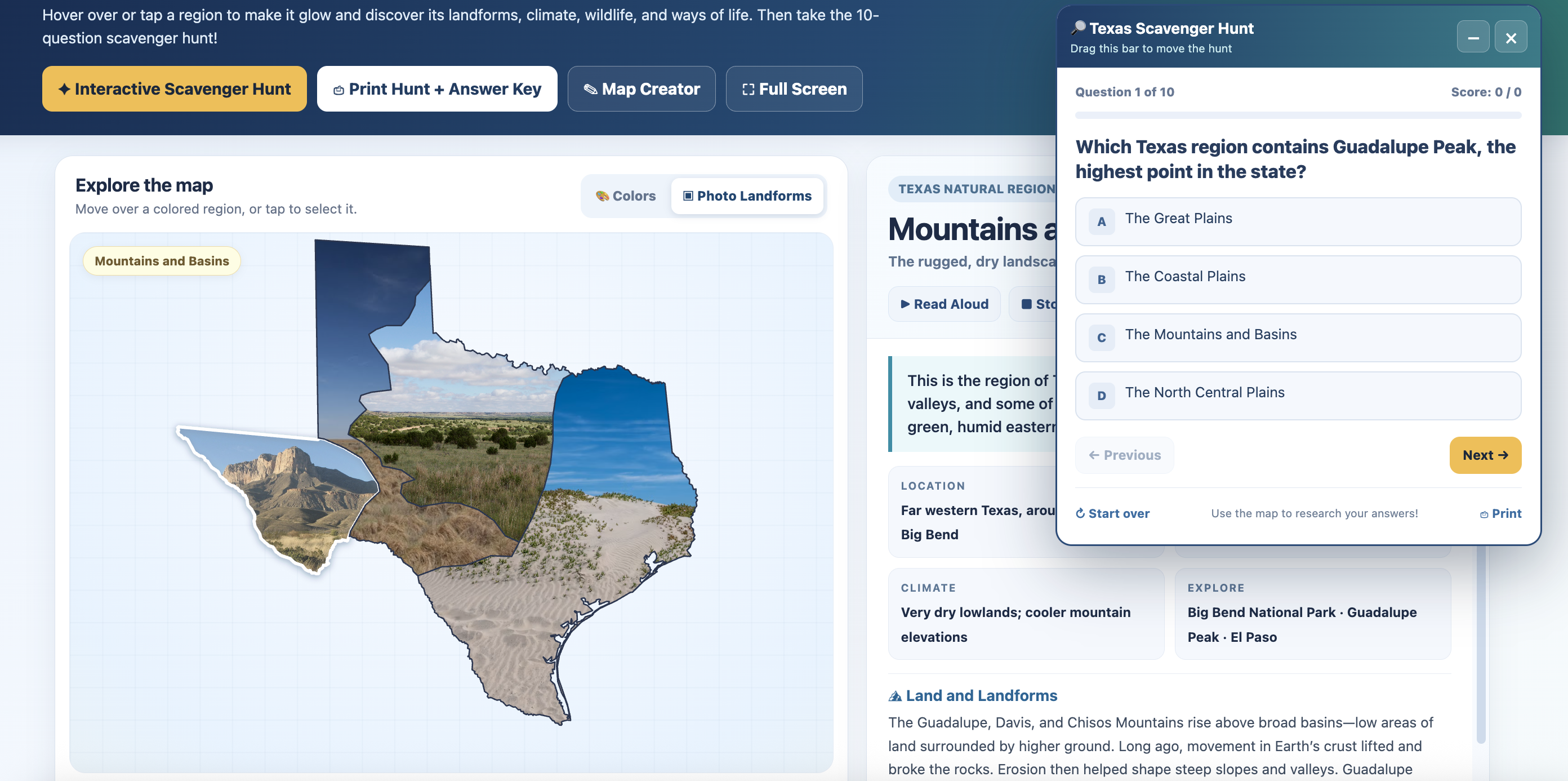This screenshot has height=781, width=1568.
Task: Open the Map Creator
Action: [x=642, y=89]
